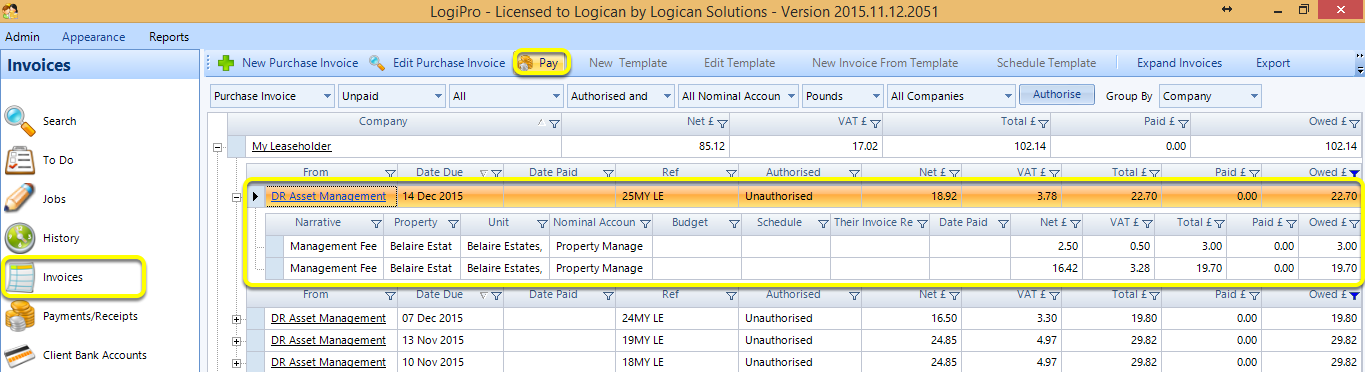Click the Company column filter icon
This screenshot has height=372, width=1365.
click(554, 123)
